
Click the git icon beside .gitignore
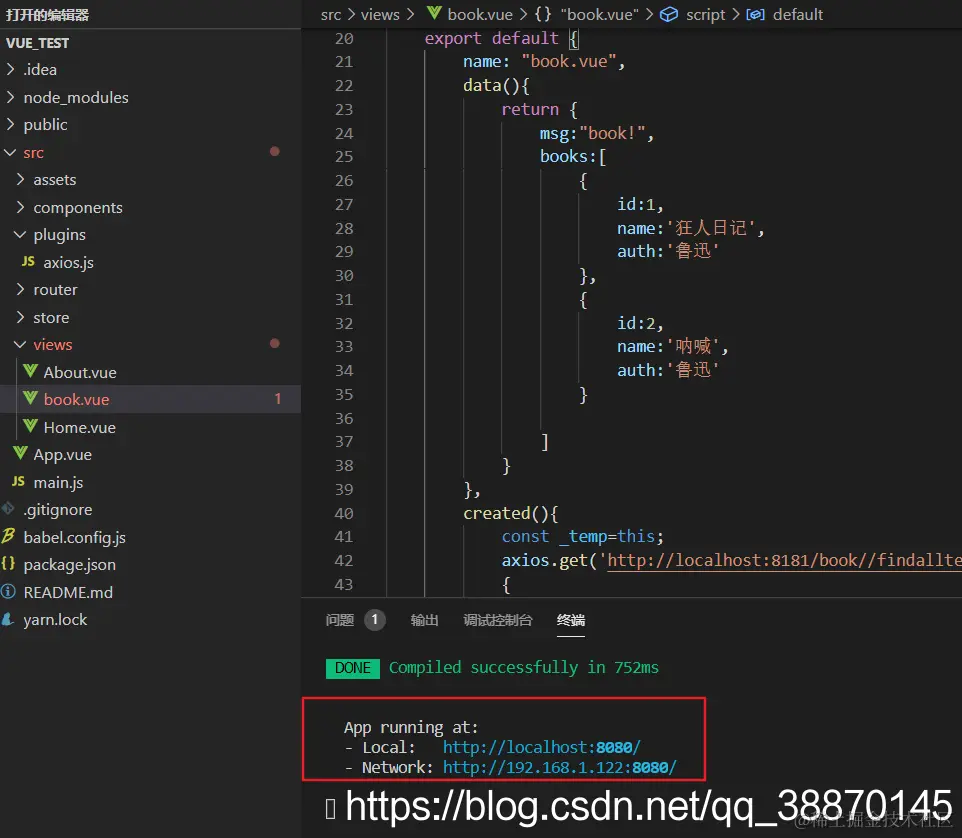(x=8, y=509)
